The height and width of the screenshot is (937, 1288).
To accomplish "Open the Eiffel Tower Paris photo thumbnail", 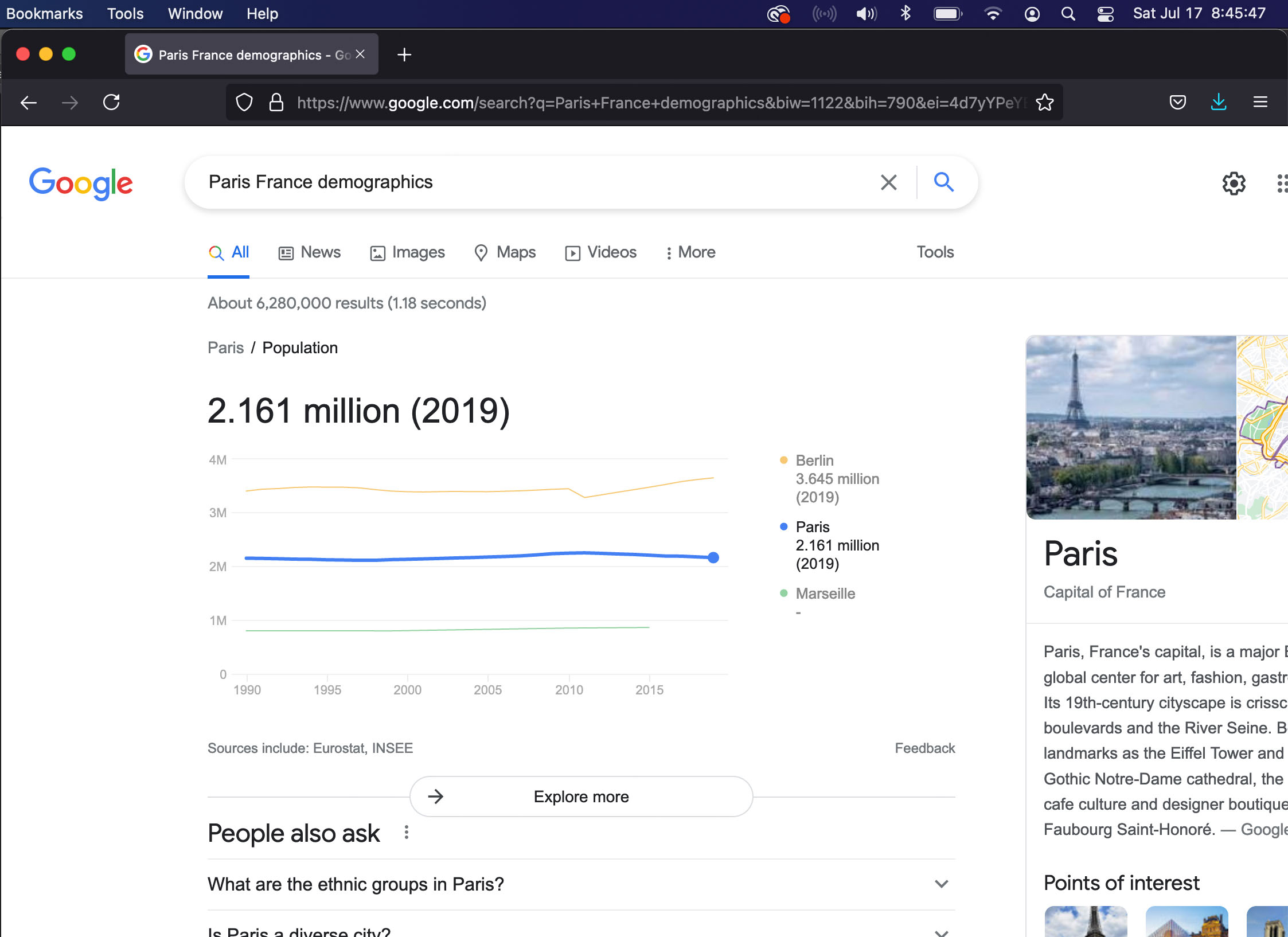I will coord(1131,427).
